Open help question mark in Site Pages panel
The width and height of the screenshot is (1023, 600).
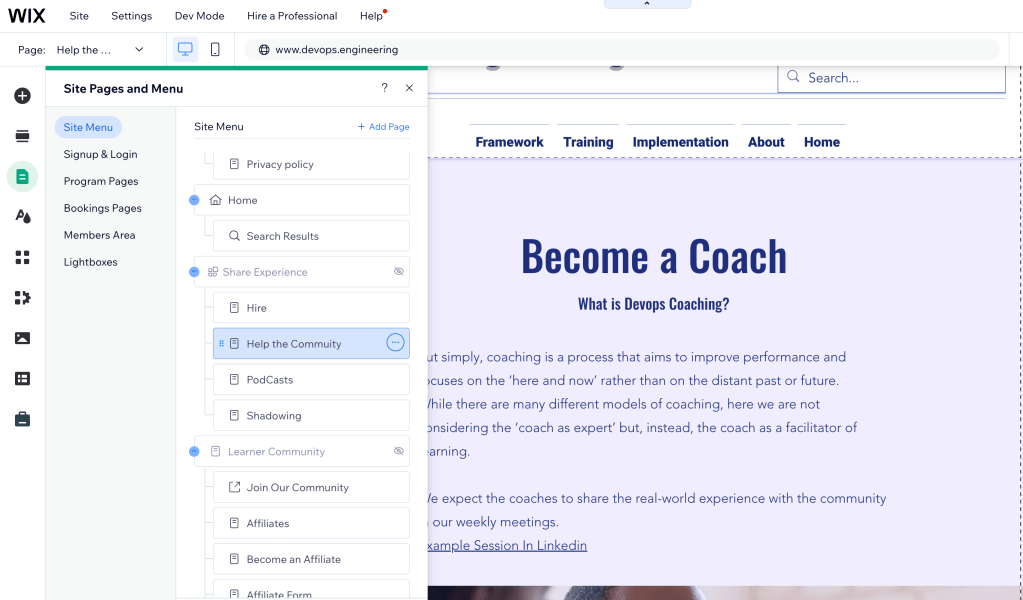384,88
